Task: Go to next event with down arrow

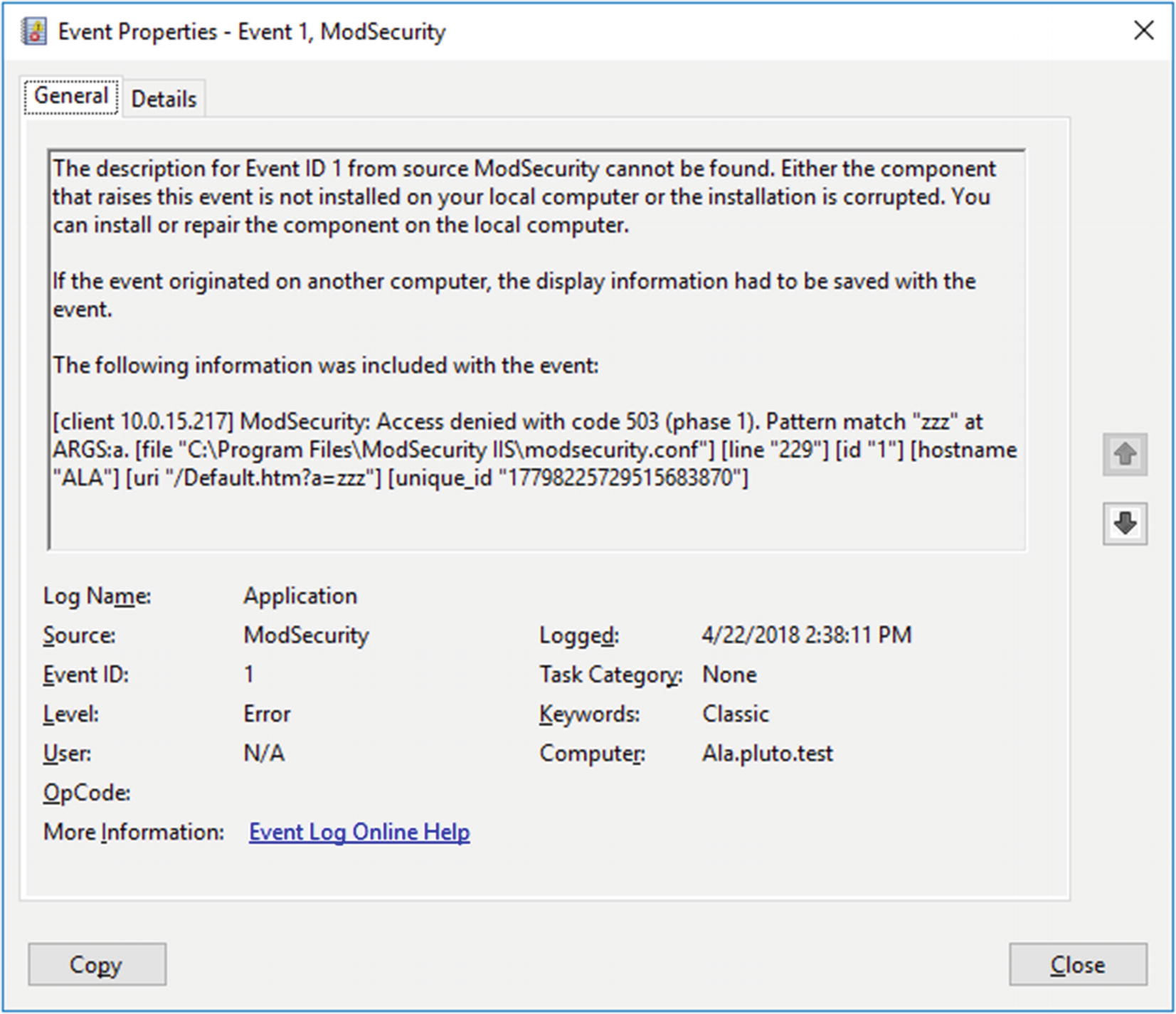Action: pyautogui.click(x=1125, y=524)
